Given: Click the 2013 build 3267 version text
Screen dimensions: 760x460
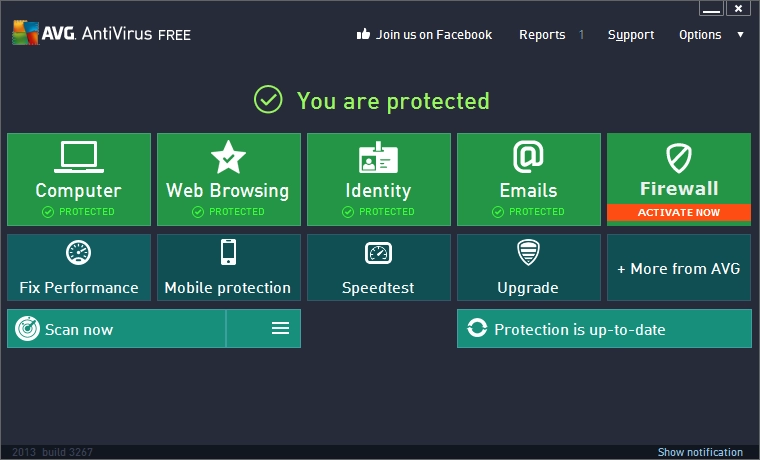Looking at the screenshot, I should coord(52,452).
